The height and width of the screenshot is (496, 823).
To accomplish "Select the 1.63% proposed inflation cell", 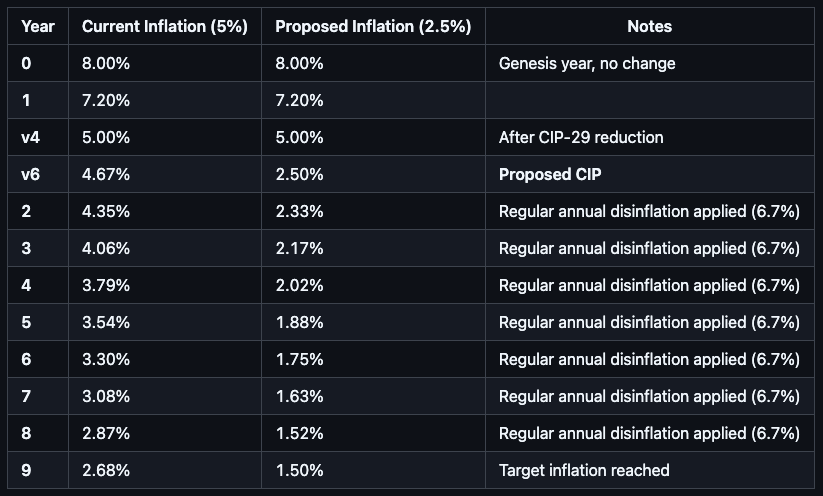I will (x=299, y=396).
